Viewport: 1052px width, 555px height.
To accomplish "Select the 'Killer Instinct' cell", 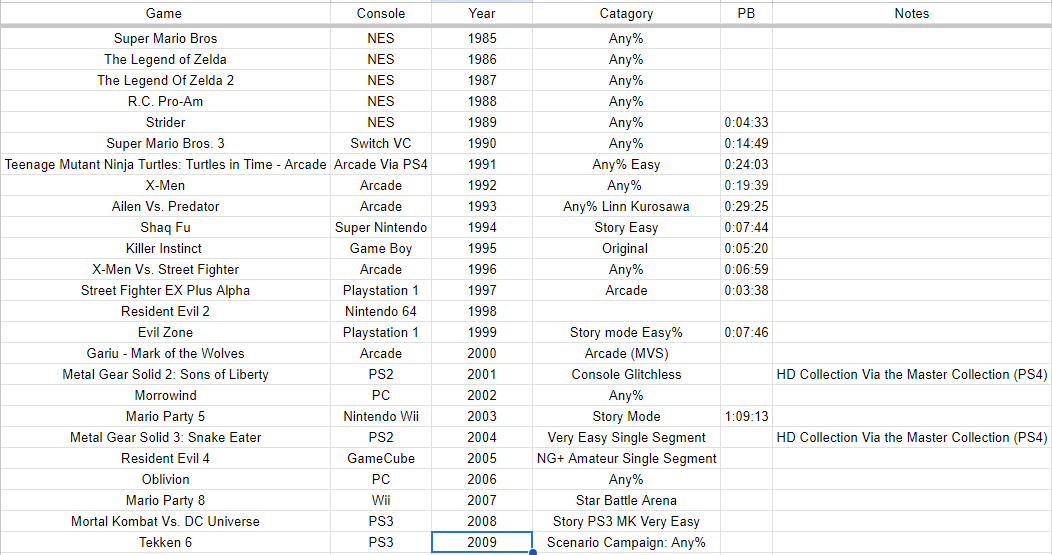I will (x=165, y=248).
